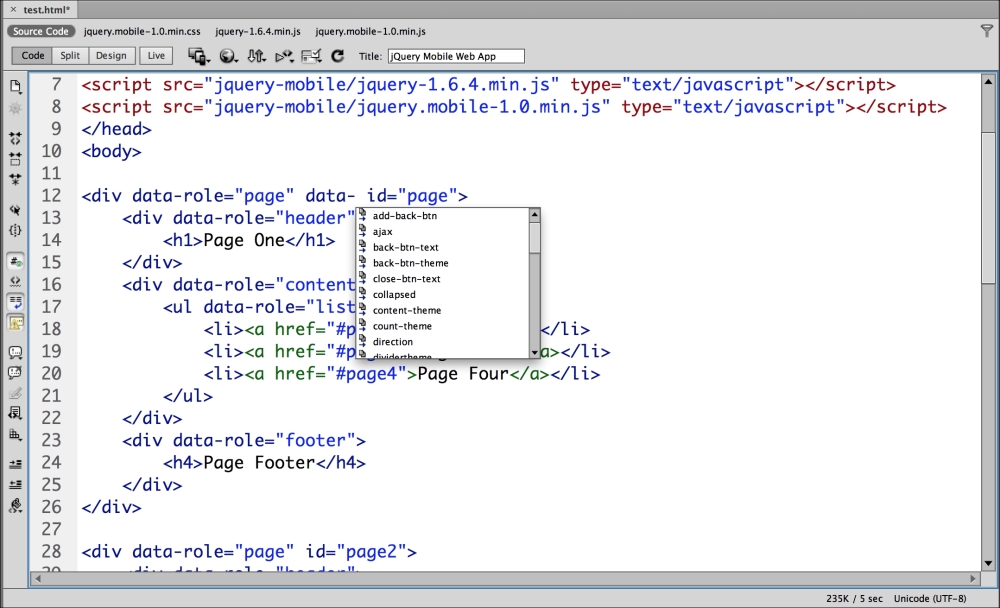Switch to Split view
Image resolution: width=1000 pixels, height=608 pixels.
70,56
